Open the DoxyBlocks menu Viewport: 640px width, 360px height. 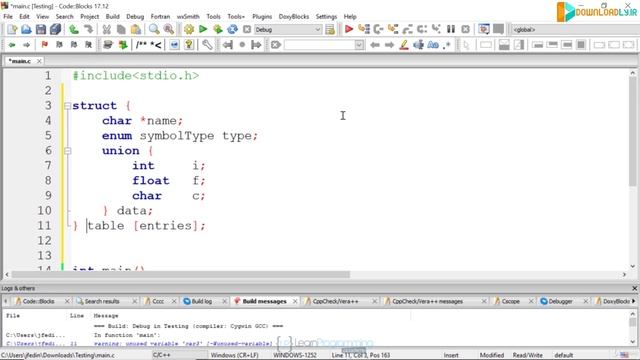293,16
